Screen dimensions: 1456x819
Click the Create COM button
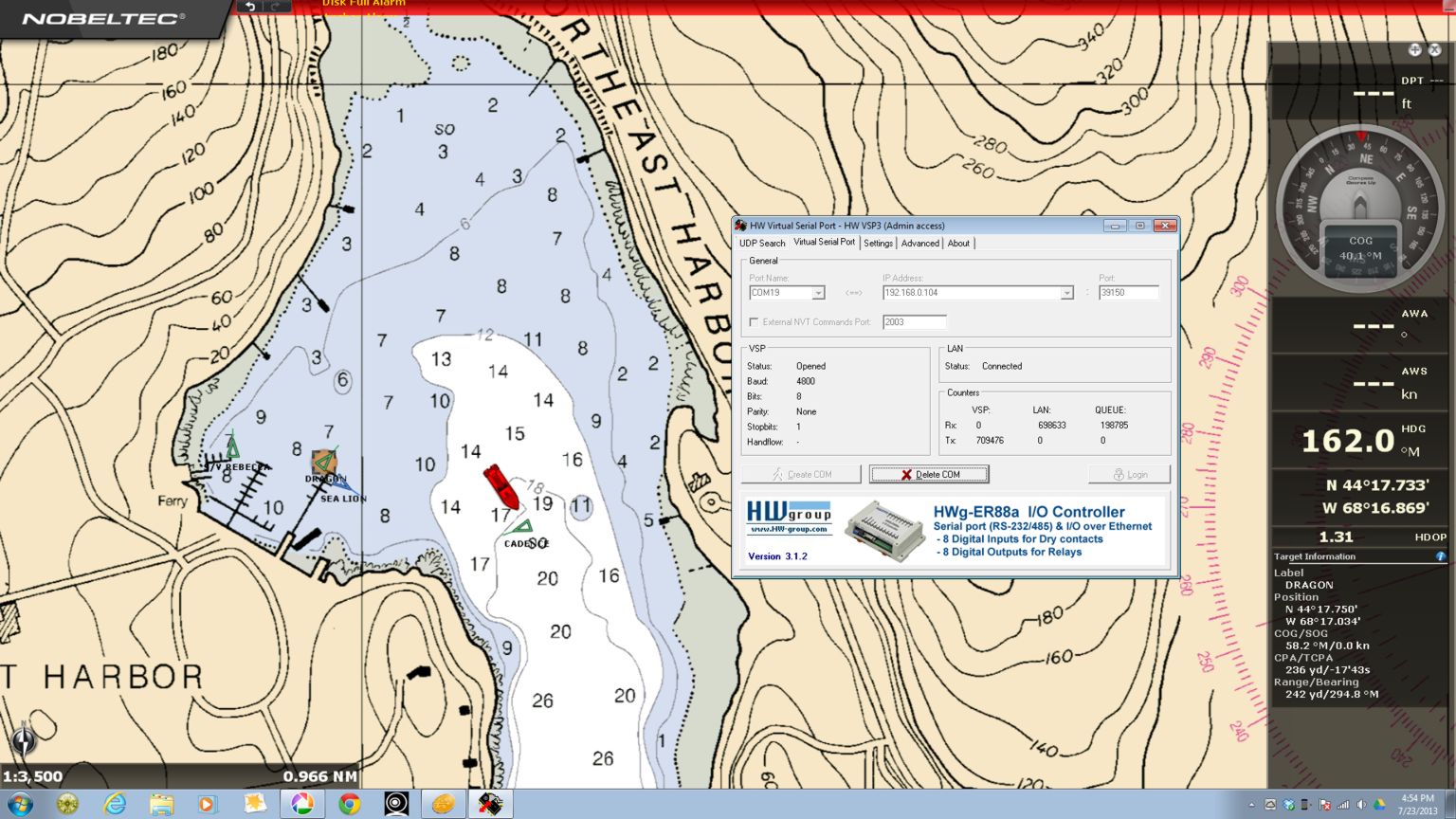pos(801,474)
